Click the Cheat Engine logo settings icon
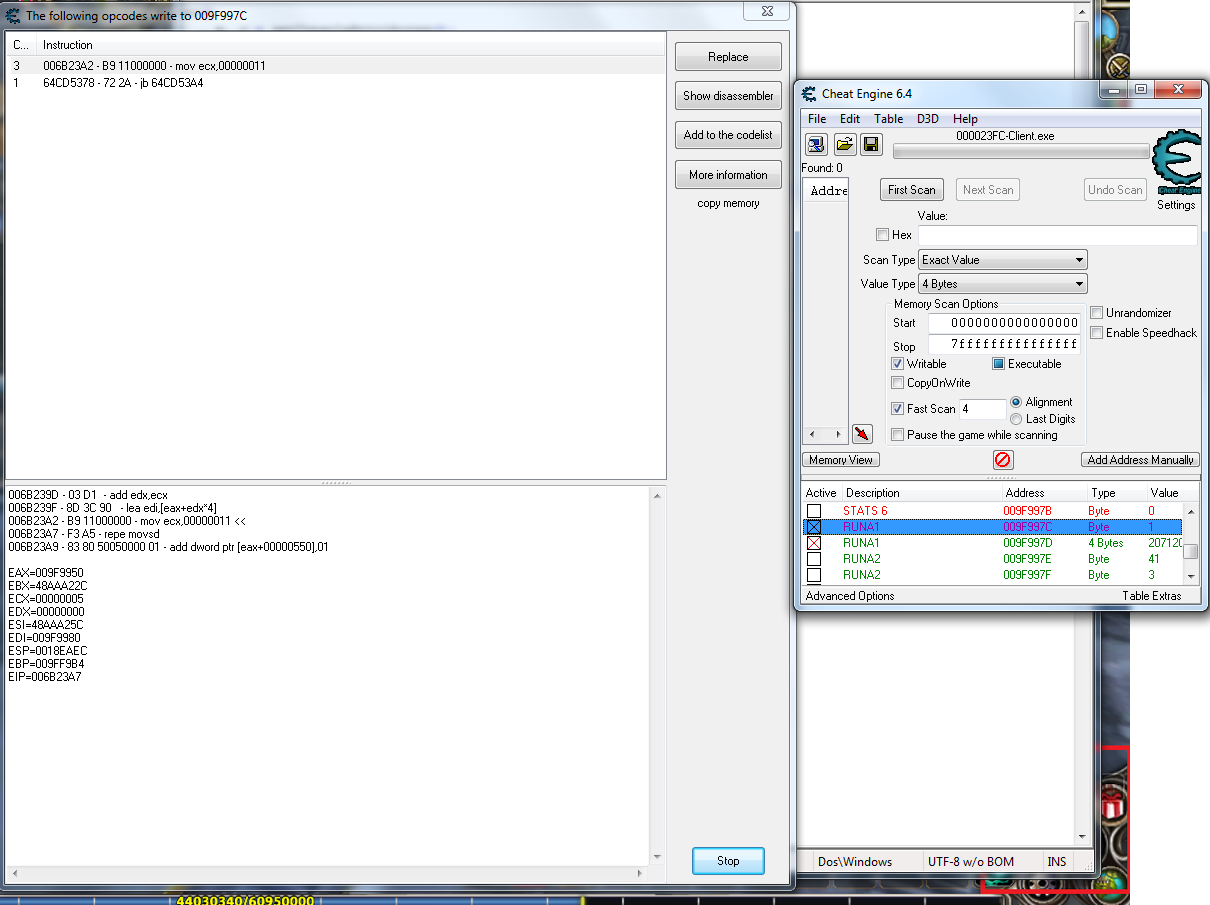Image resolution: width=1210 pixels, height=905 pixels. 1175,165
